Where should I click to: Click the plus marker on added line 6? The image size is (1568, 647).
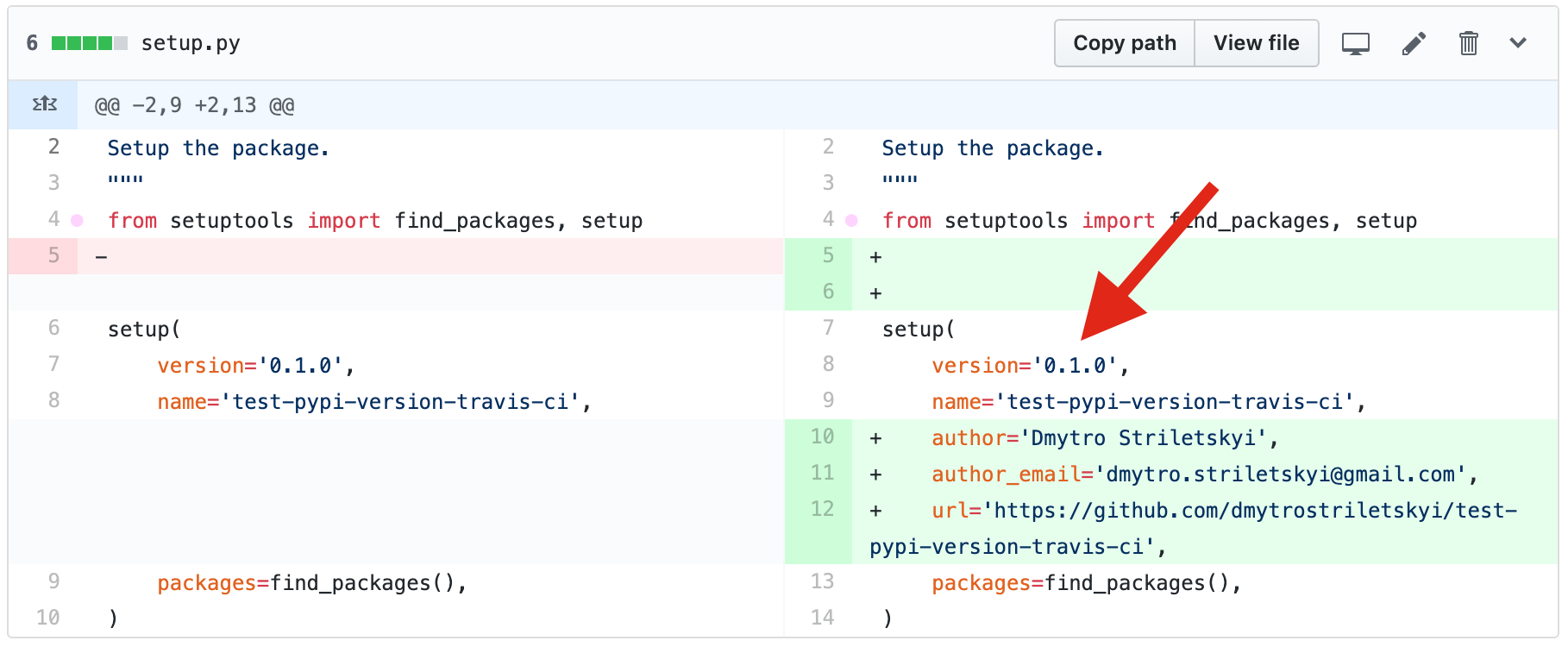click(x=875, y=293)
